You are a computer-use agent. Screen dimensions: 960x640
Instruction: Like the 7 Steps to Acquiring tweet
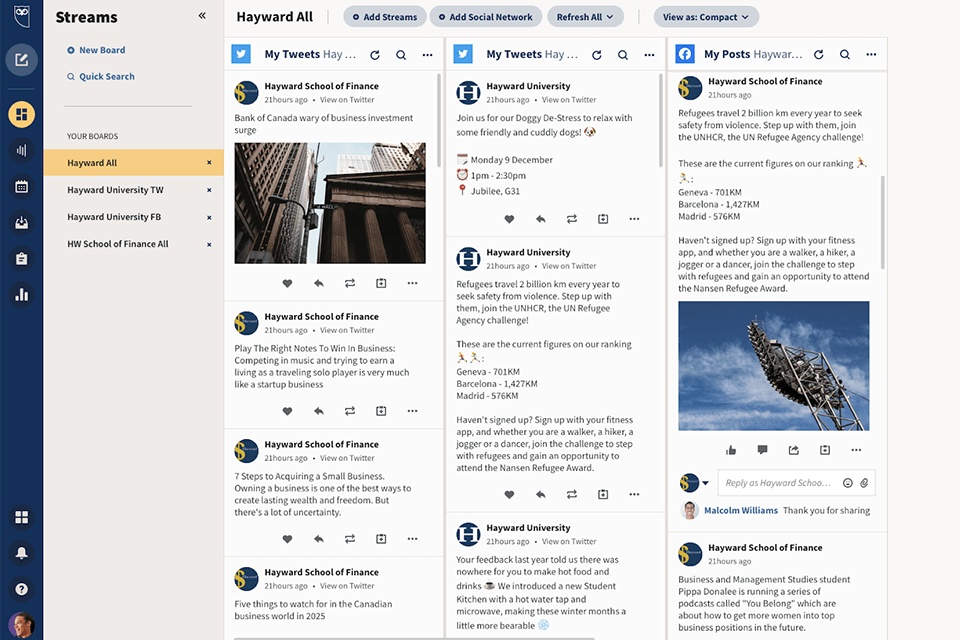click(287, 539)
